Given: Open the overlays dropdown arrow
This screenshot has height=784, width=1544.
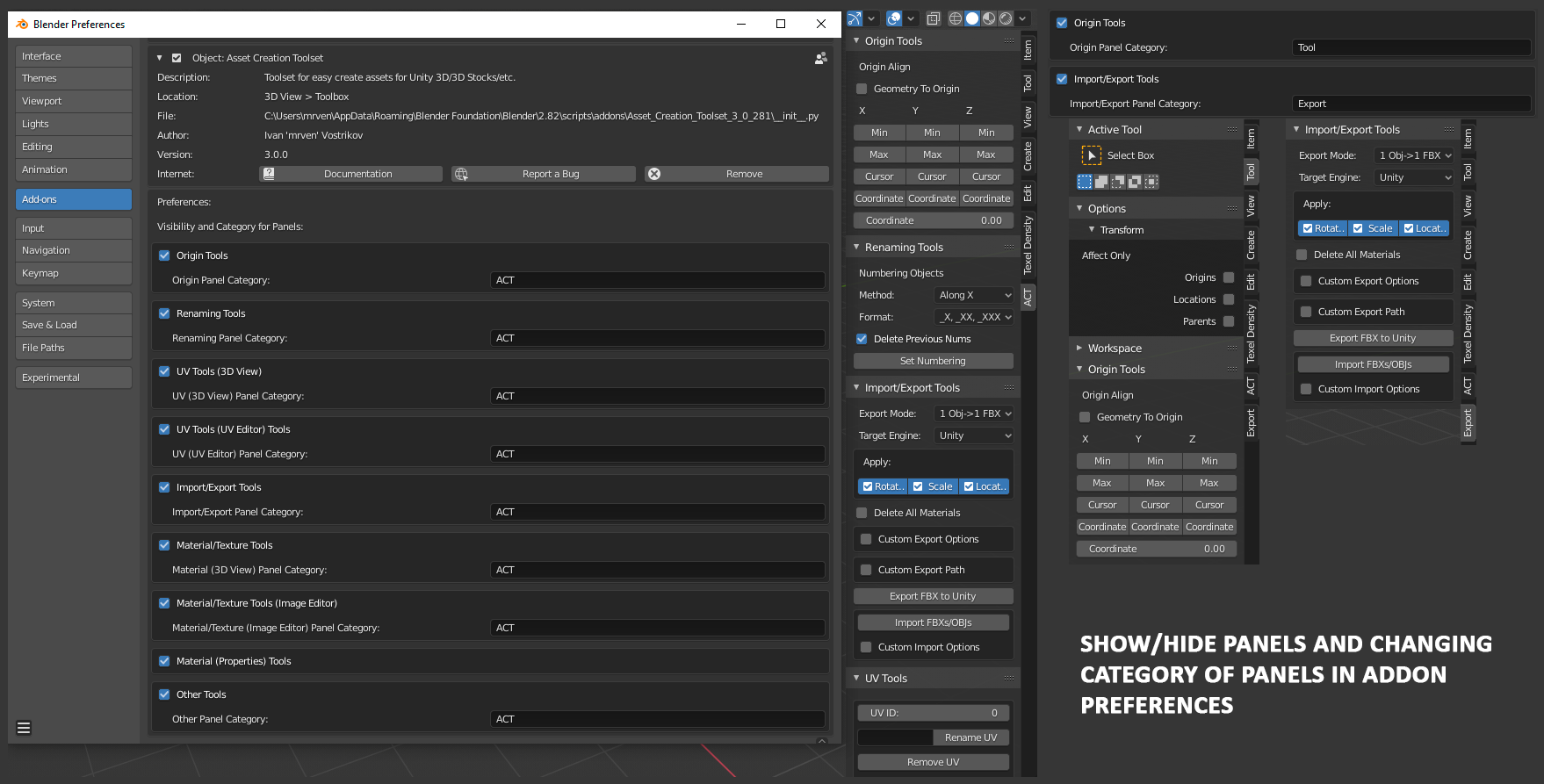Looking at the screenshot, I should click(911, 18).
